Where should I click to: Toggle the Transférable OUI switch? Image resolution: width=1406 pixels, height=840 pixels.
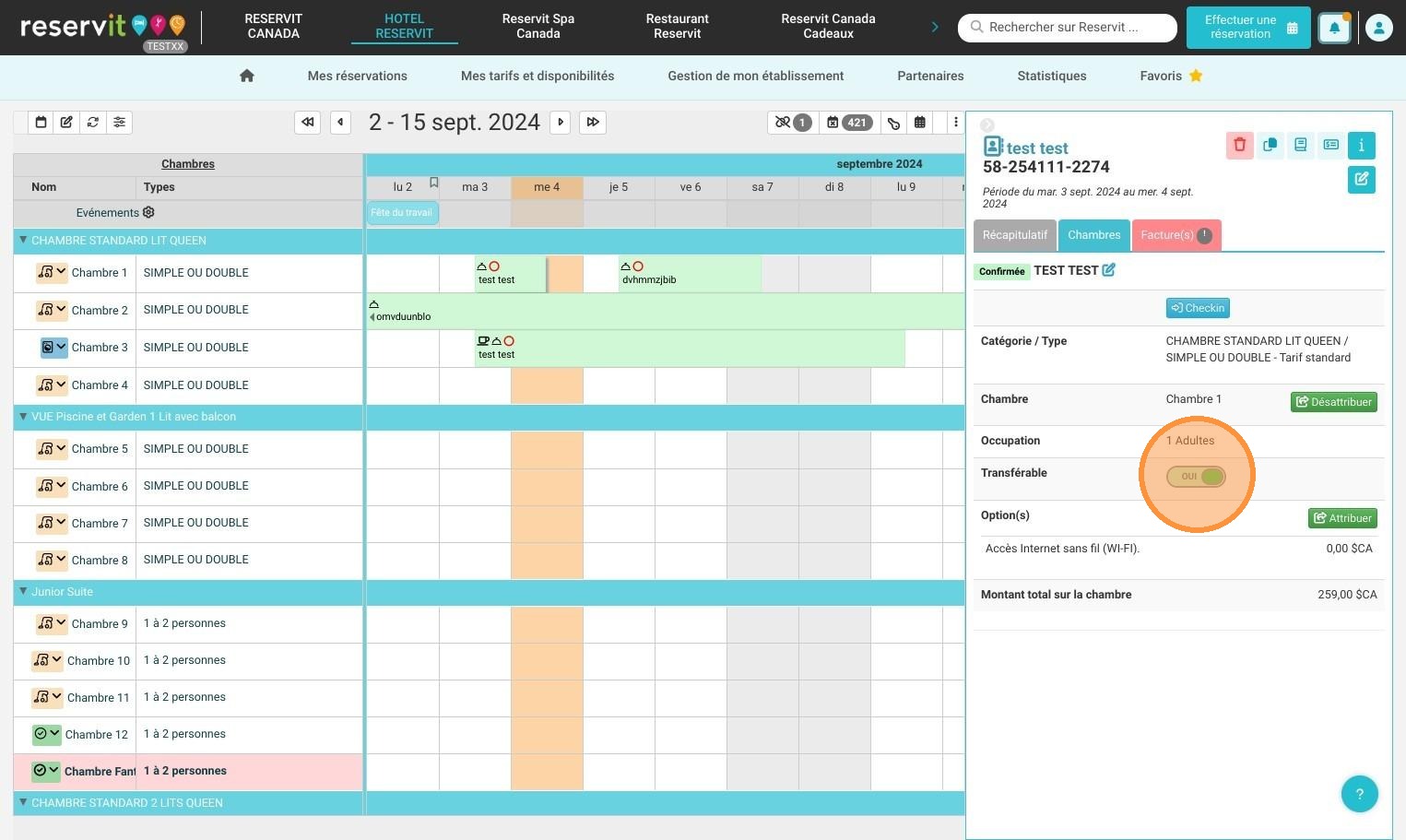click(x=1196, y=476)
